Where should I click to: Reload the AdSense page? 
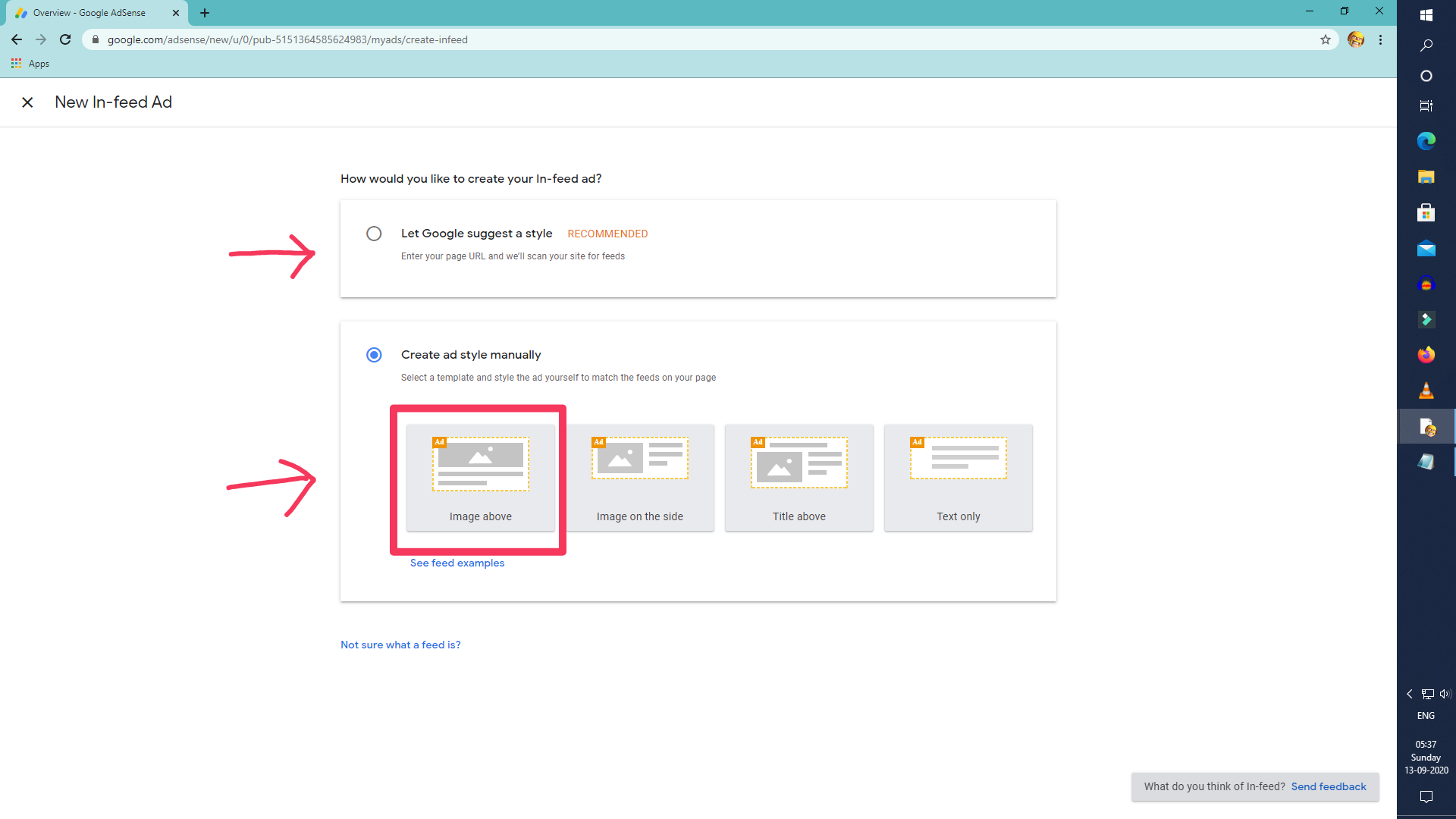pos(65,39)
